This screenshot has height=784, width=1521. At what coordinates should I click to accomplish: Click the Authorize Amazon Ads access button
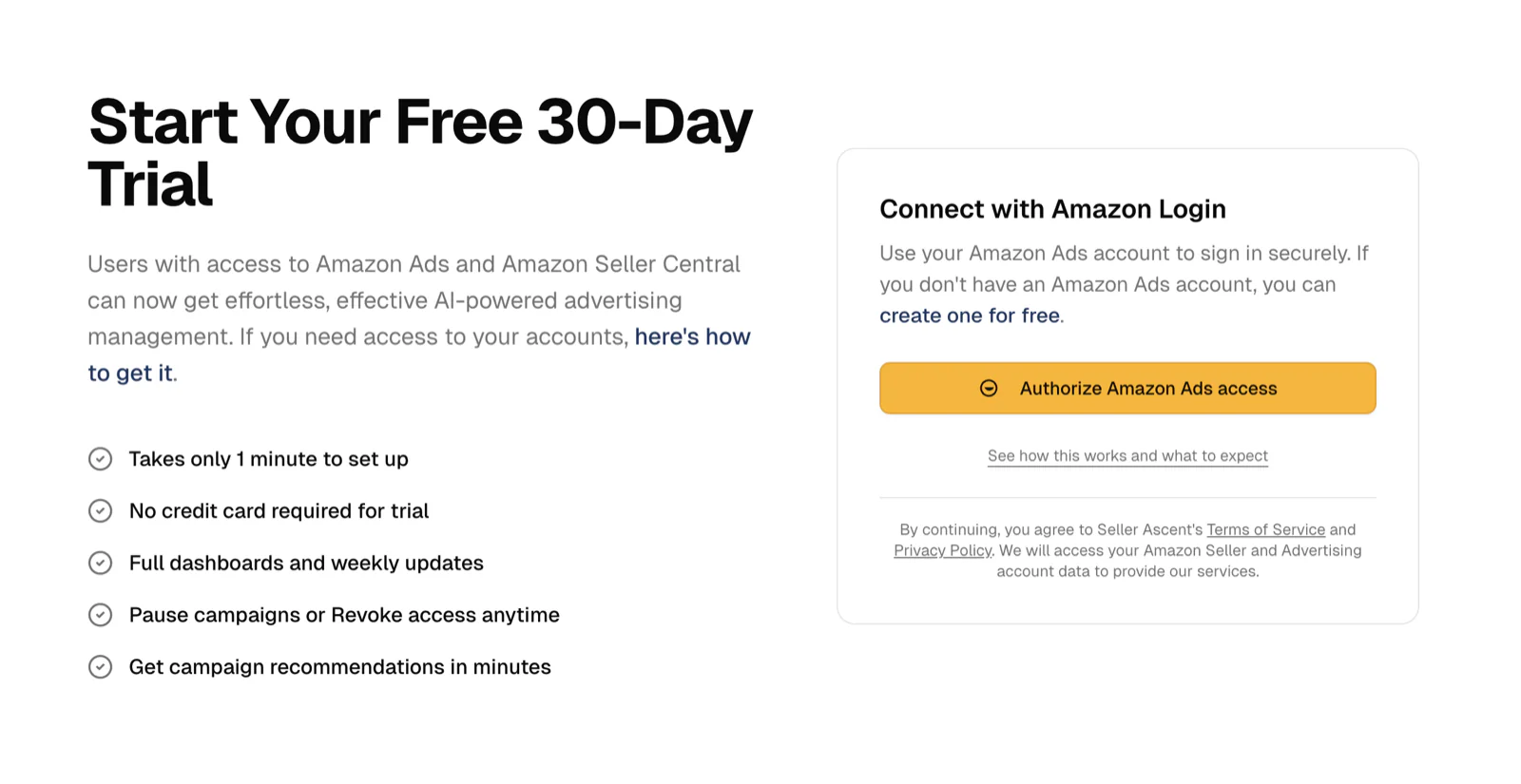(x=1127, y=388)
